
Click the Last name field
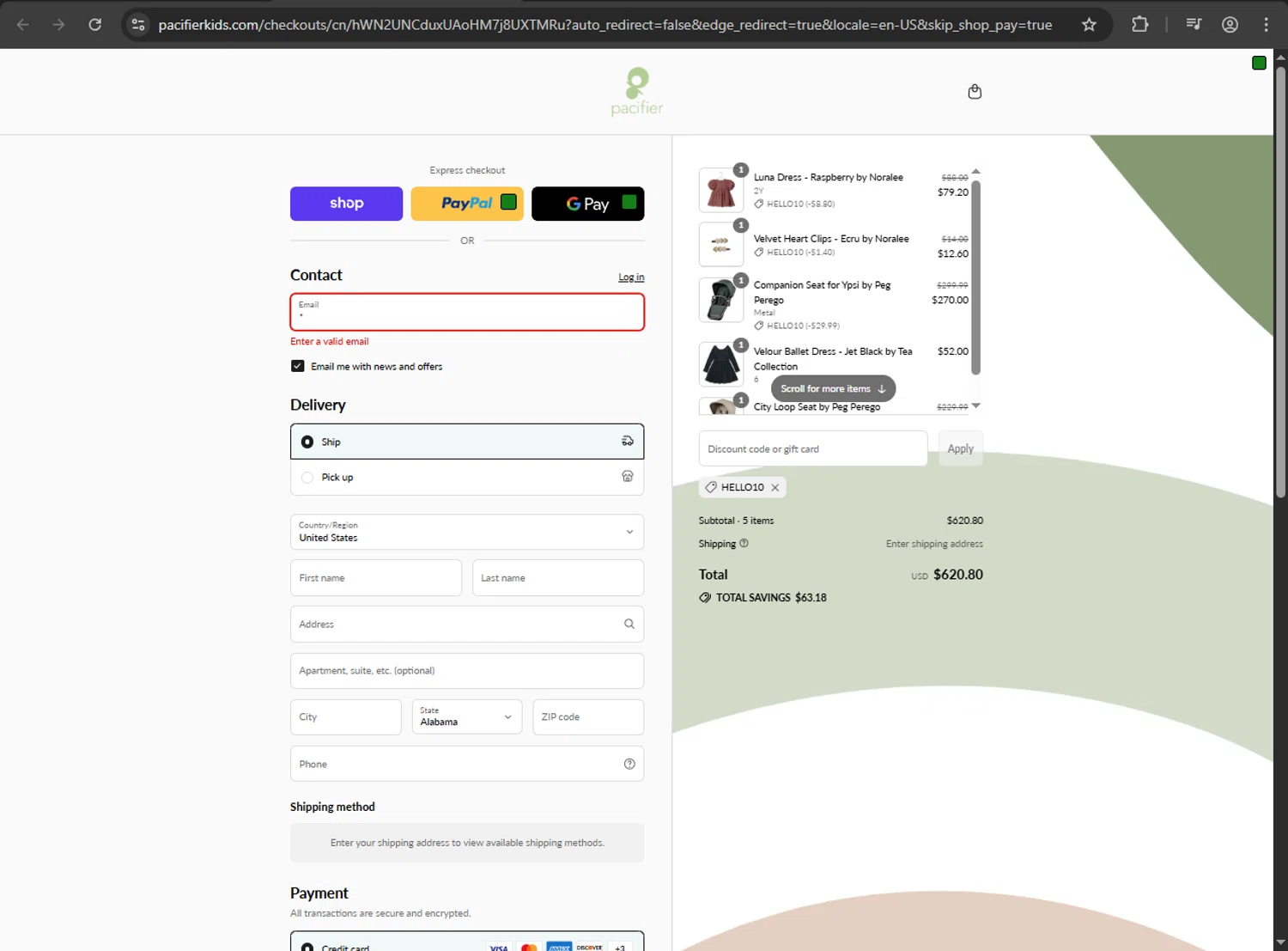coord(558,578)
